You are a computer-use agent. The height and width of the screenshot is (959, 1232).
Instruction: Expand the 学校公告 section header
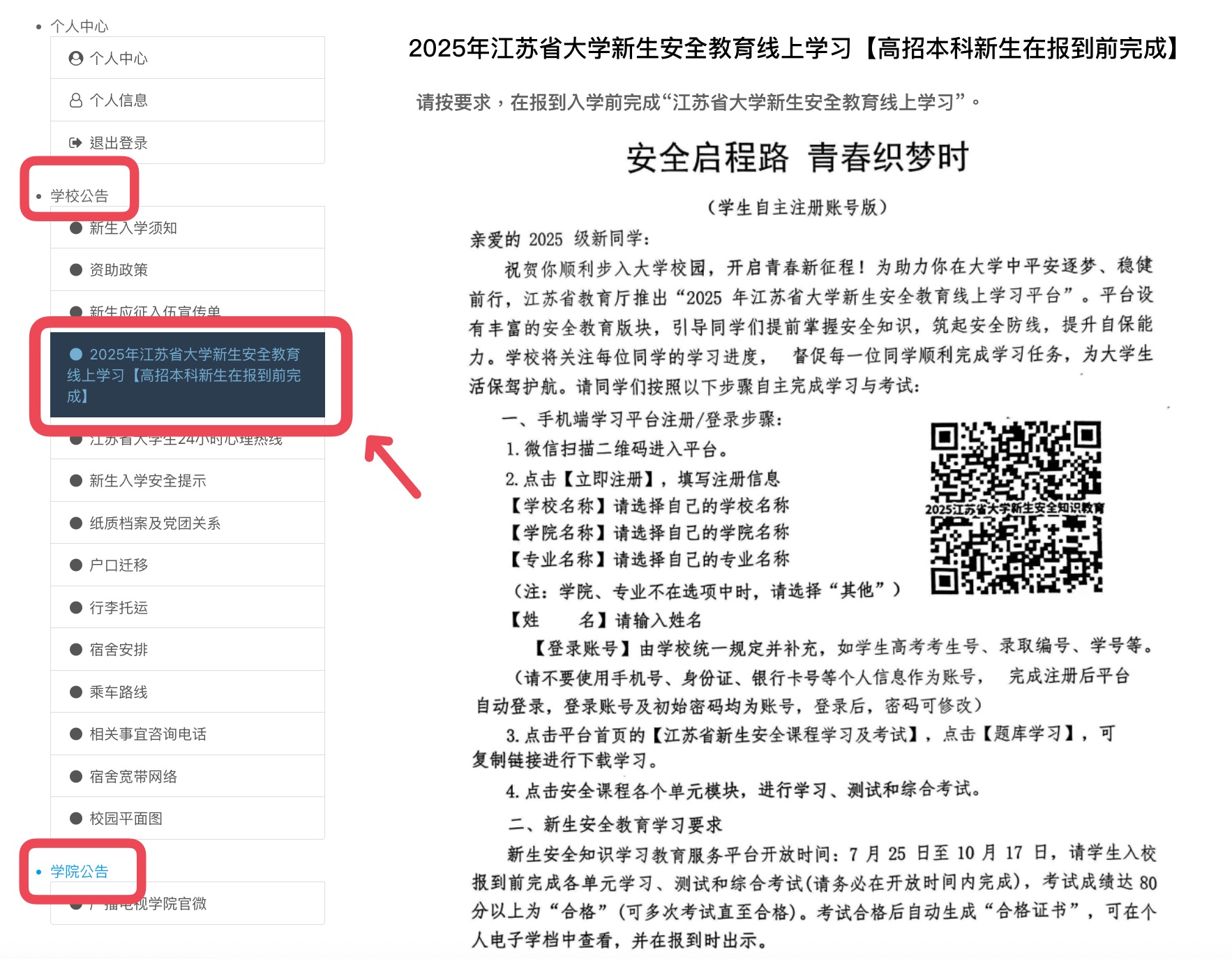pyautogui.click(x=80, y=196)
